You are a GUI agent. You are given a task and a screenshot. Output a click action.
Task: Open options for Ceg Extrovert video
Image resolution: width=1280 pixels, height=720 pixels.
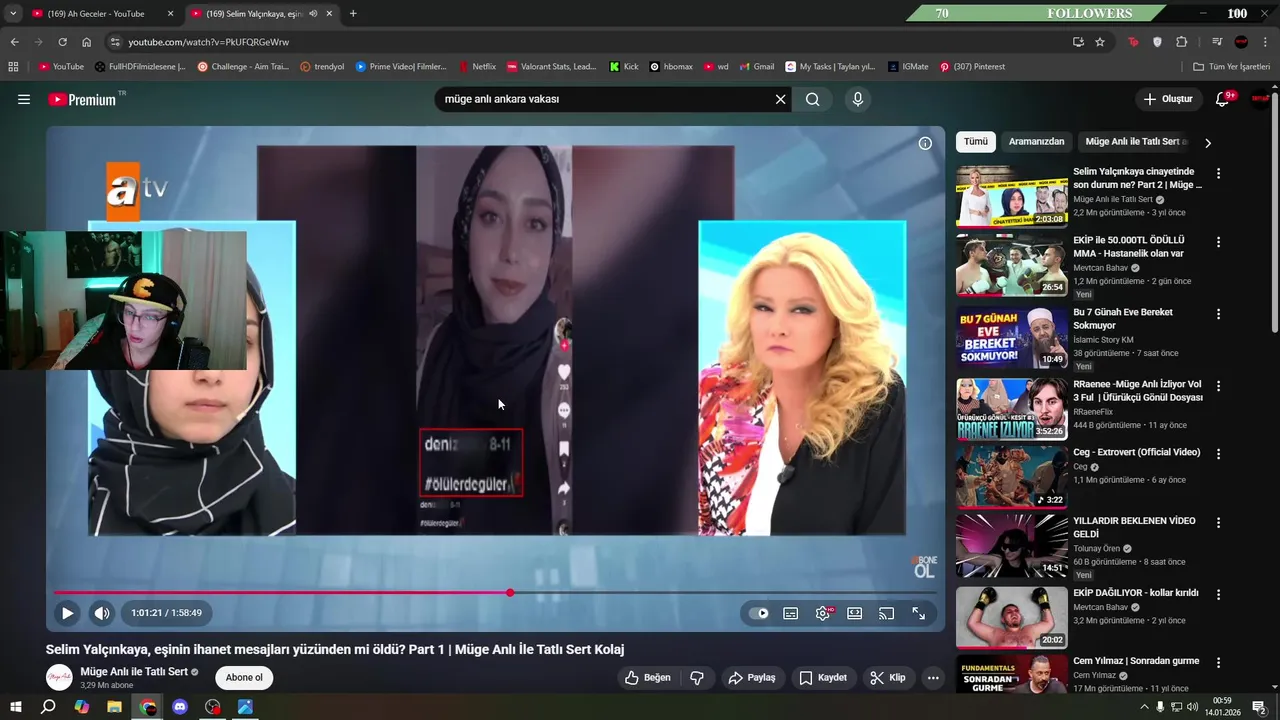(x=1218, y=454)
